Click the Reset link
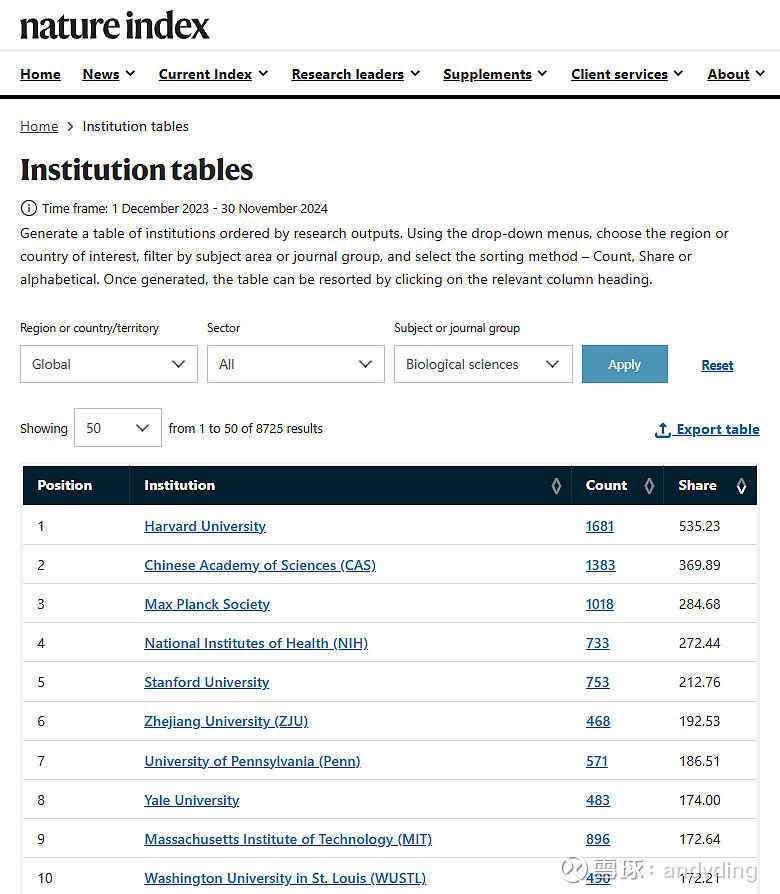This screenshot has height=894, width=780. (x=717, y=365)
